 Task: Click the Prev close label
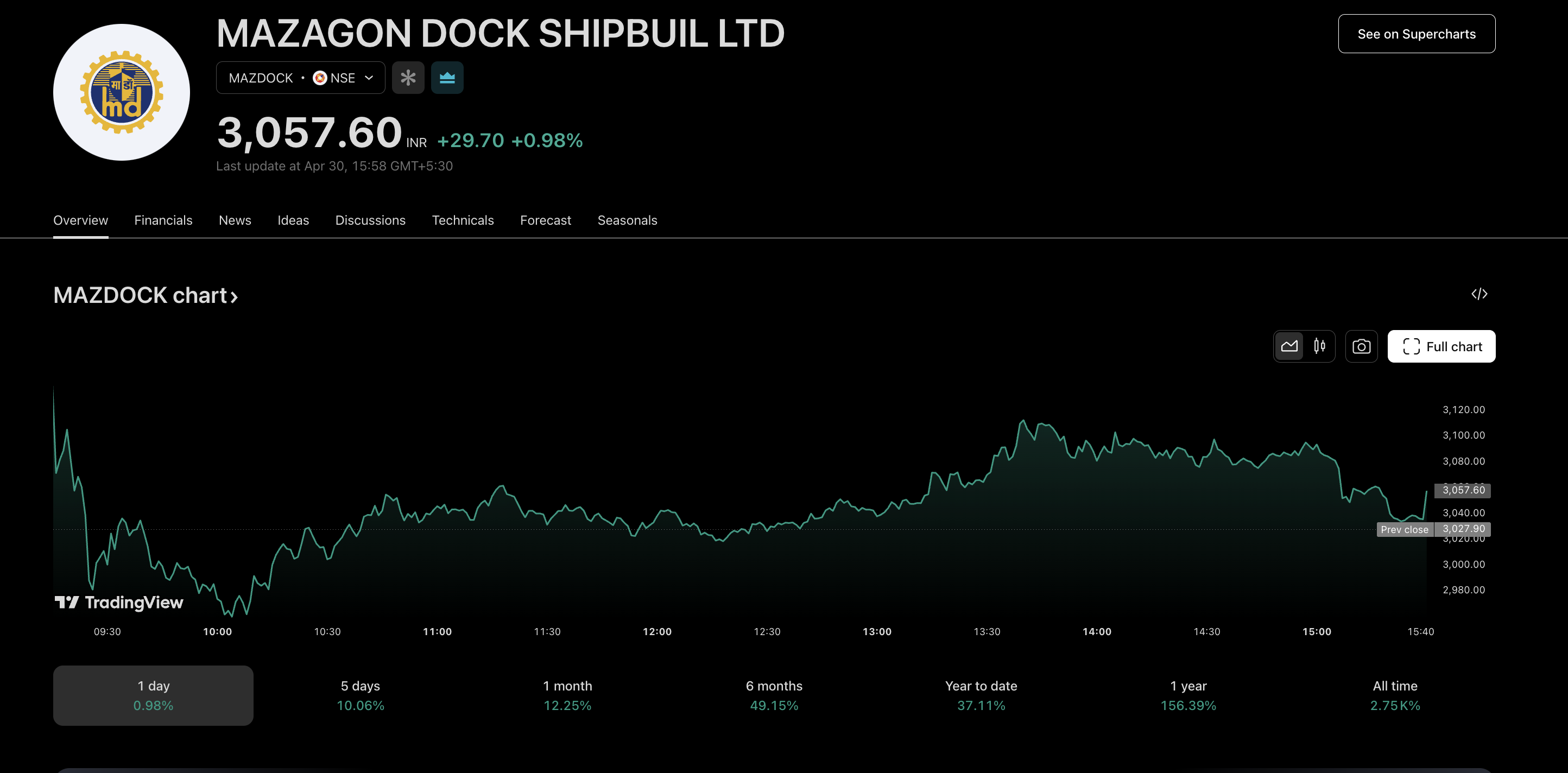pos(1404,529)
